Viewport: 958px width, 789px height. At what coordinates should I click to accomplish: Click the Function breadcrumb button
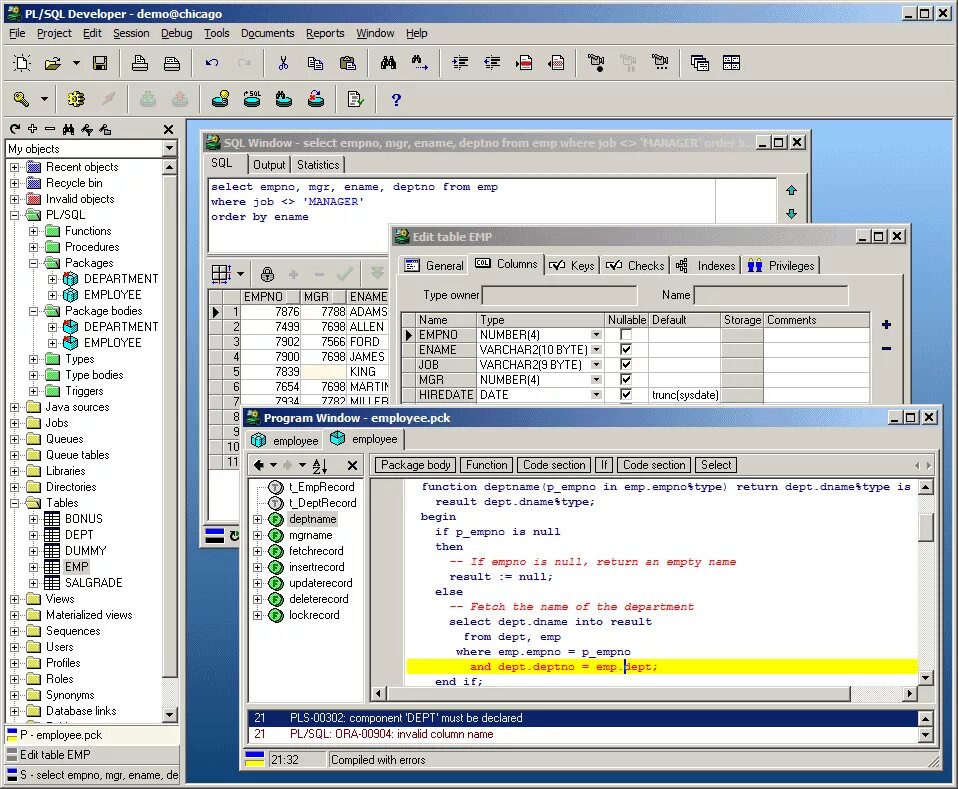pos(486,465)
